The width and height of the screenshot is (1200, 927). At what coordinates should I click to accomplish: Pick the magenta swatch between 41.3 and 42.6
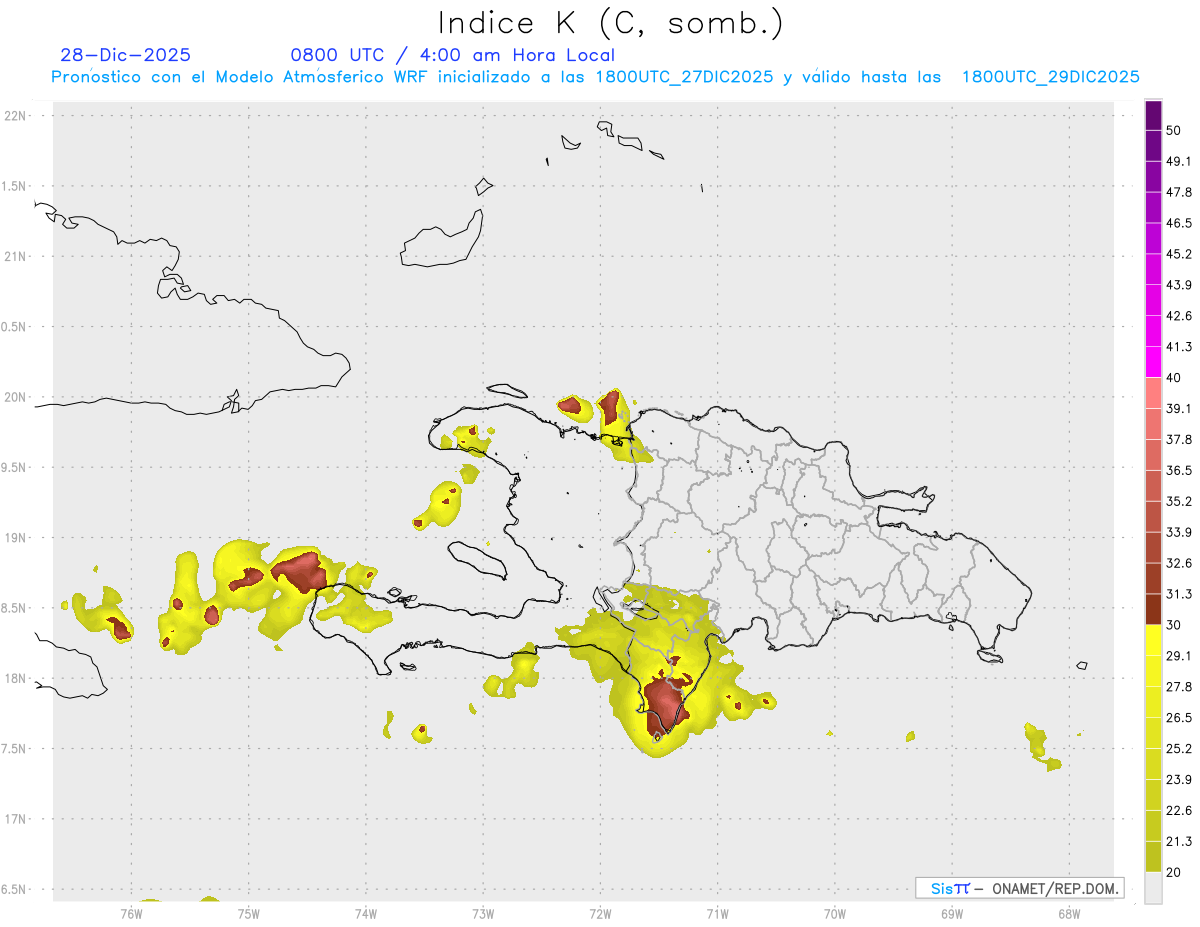[1153, 331]
